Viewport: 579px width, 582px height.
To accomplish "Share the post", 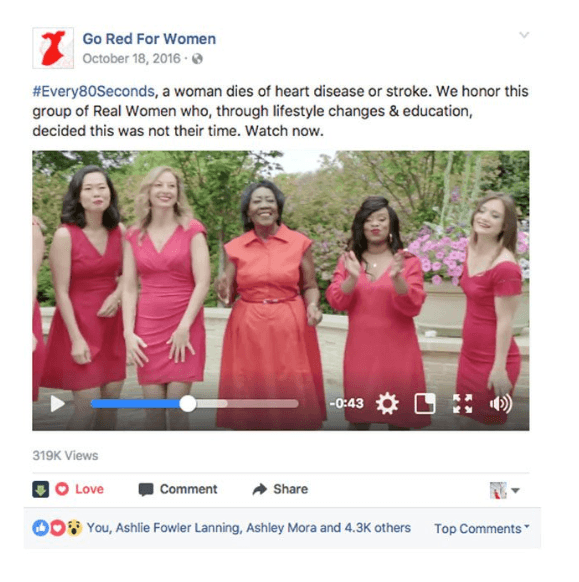I will 280,489.
